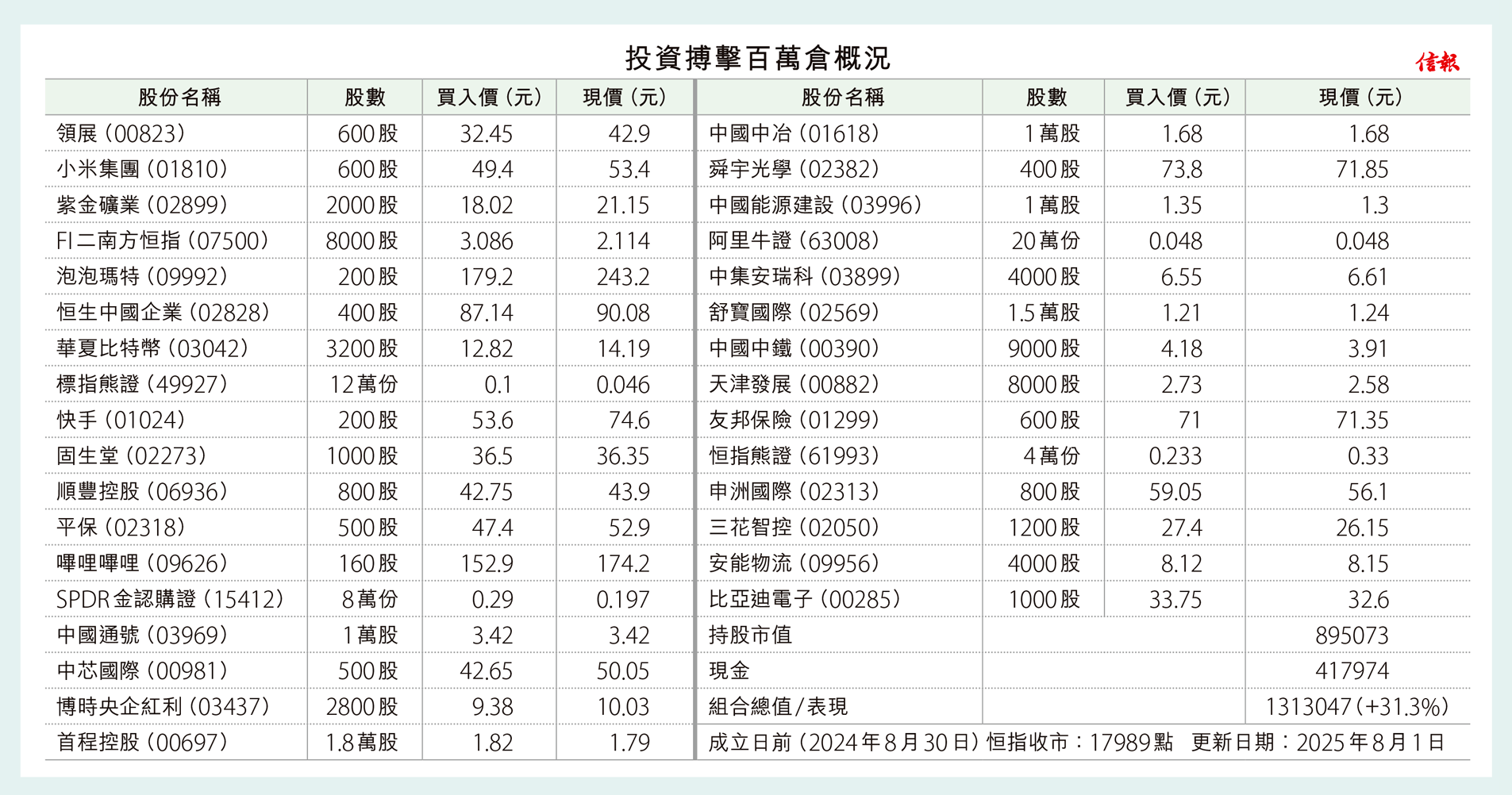Click 中國中冶（01618） stock name
1512x795 pixels.
coord(794,133)
